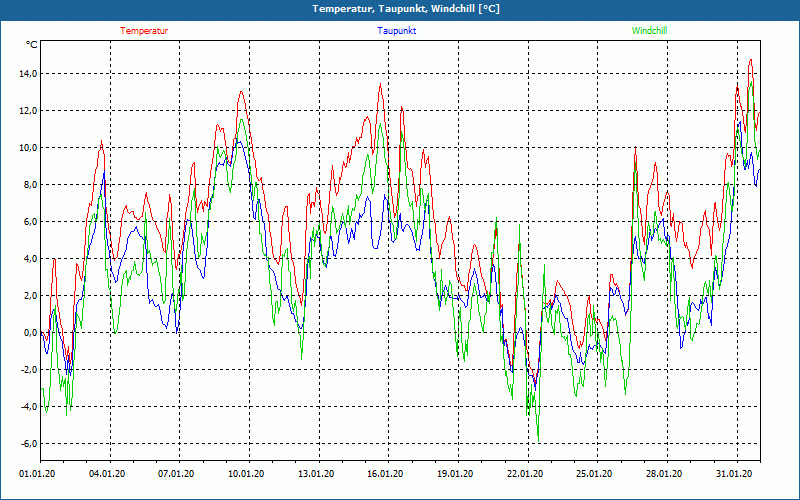The height and width of the screenshot is (500, 800).
Task: Click the green Windchill legend label
Action: pyautogui.click(x=649, y=31)
